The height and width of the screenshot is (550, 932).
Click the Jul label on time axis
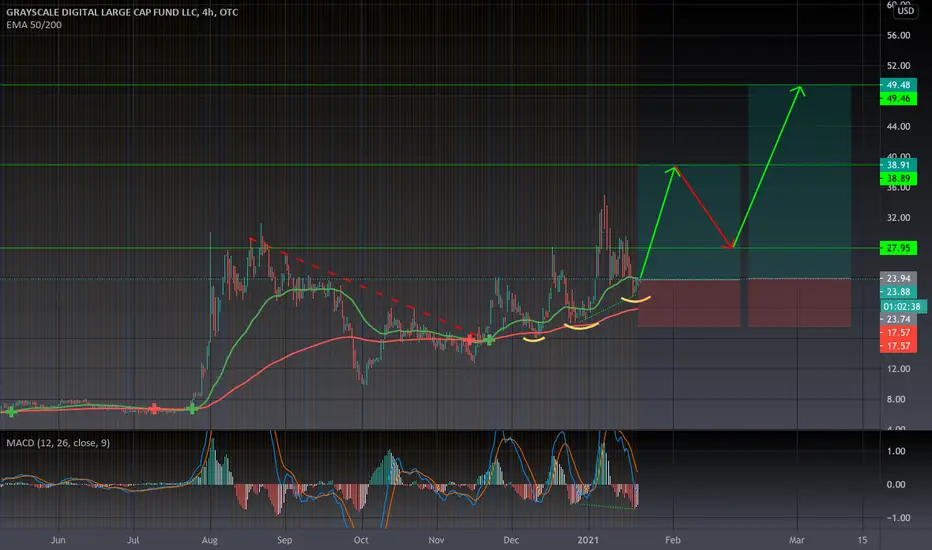(x=133, y=540)
